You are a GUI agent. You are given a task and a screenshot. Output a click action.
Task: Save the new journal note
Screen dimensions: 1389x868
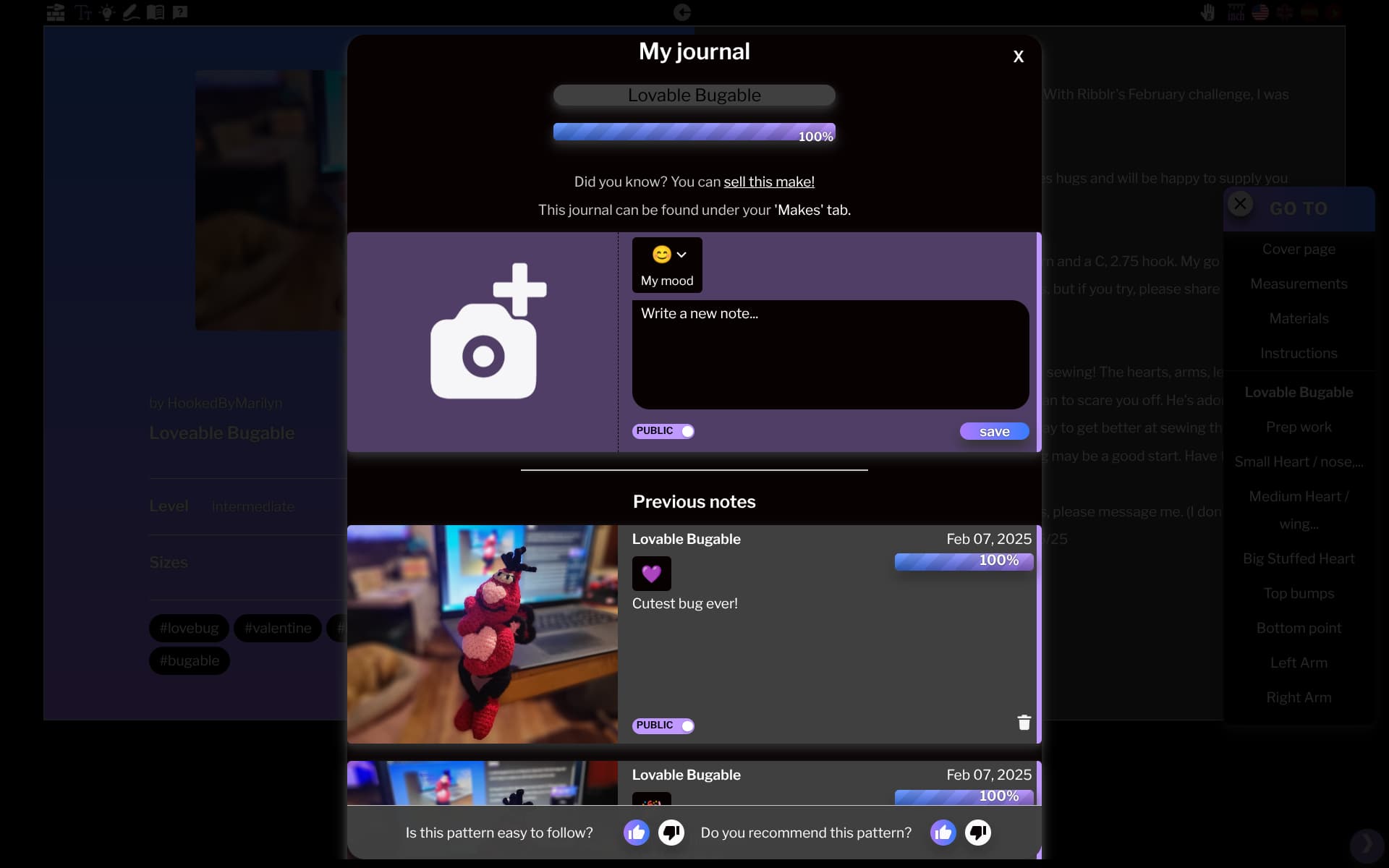994,431
